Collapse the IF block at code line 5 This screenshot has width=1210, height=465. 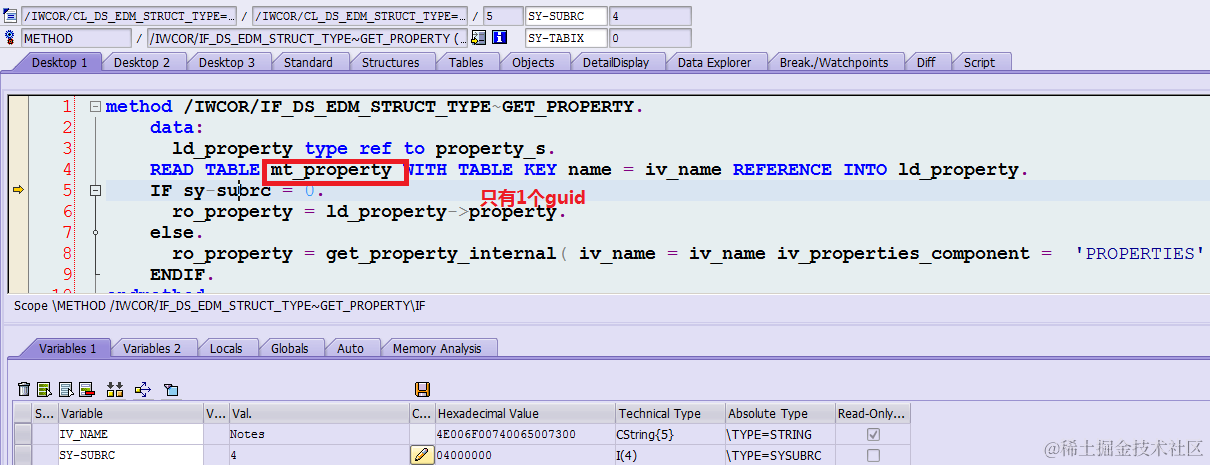[95, 190]
